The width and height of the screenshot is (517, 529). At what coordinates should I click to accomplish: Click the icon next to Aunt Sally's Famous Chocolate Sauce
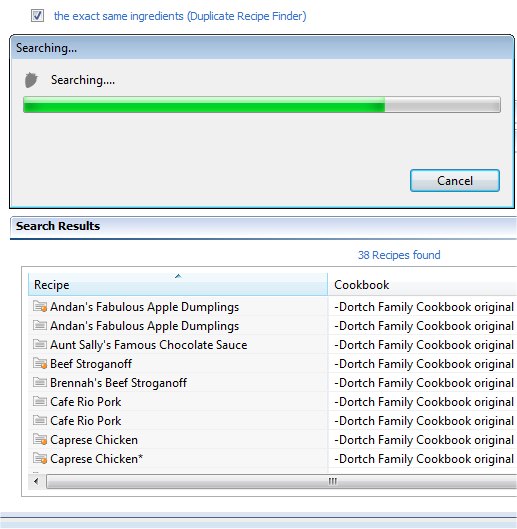click(40, 344)
